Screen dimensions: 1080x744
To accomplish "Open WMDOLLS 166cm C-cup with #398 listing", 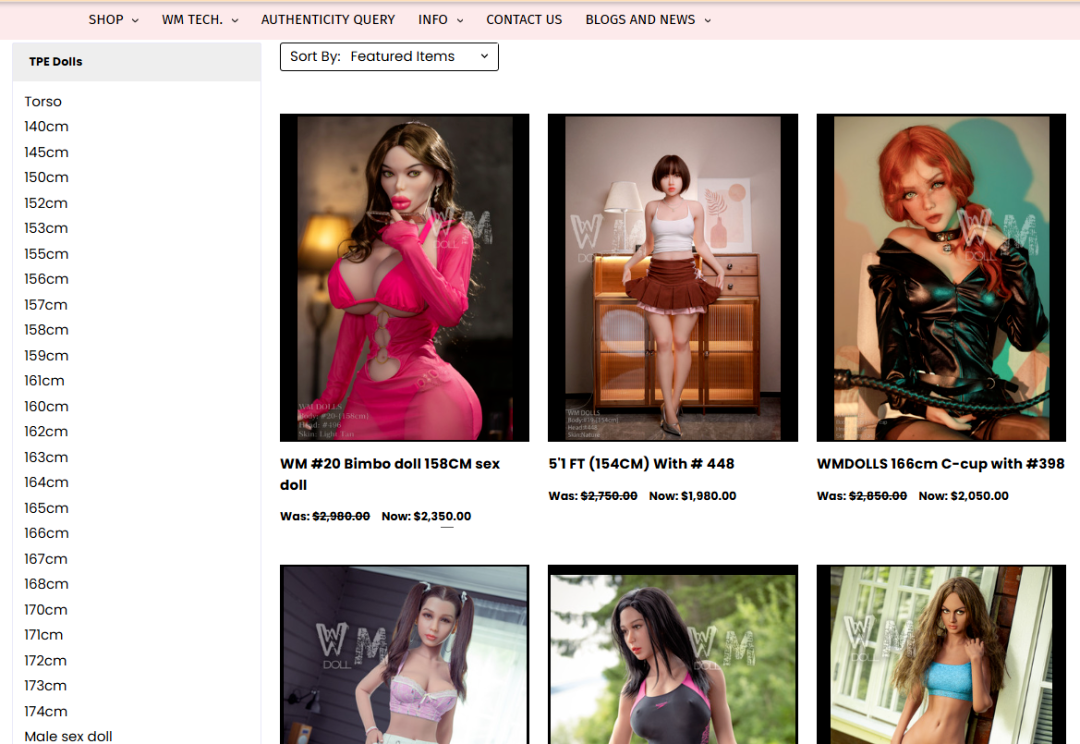I will [x=940, y=464].
